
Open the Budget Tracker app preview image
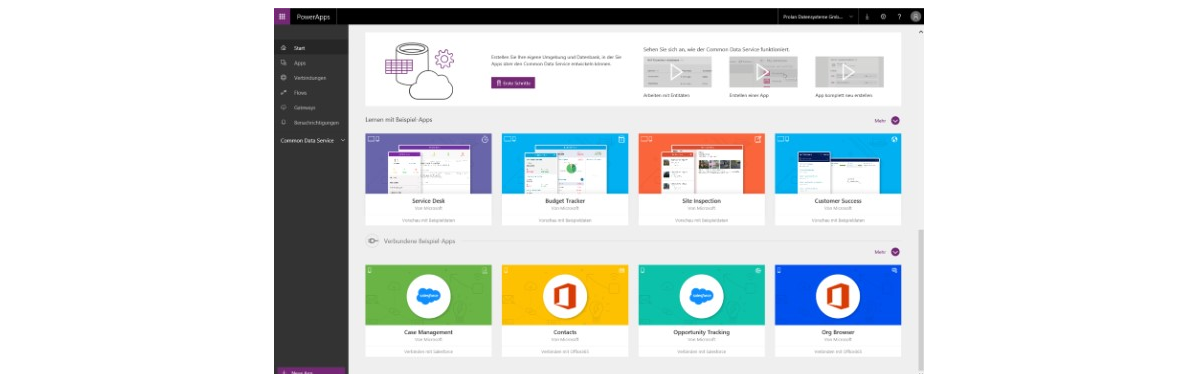564,164
